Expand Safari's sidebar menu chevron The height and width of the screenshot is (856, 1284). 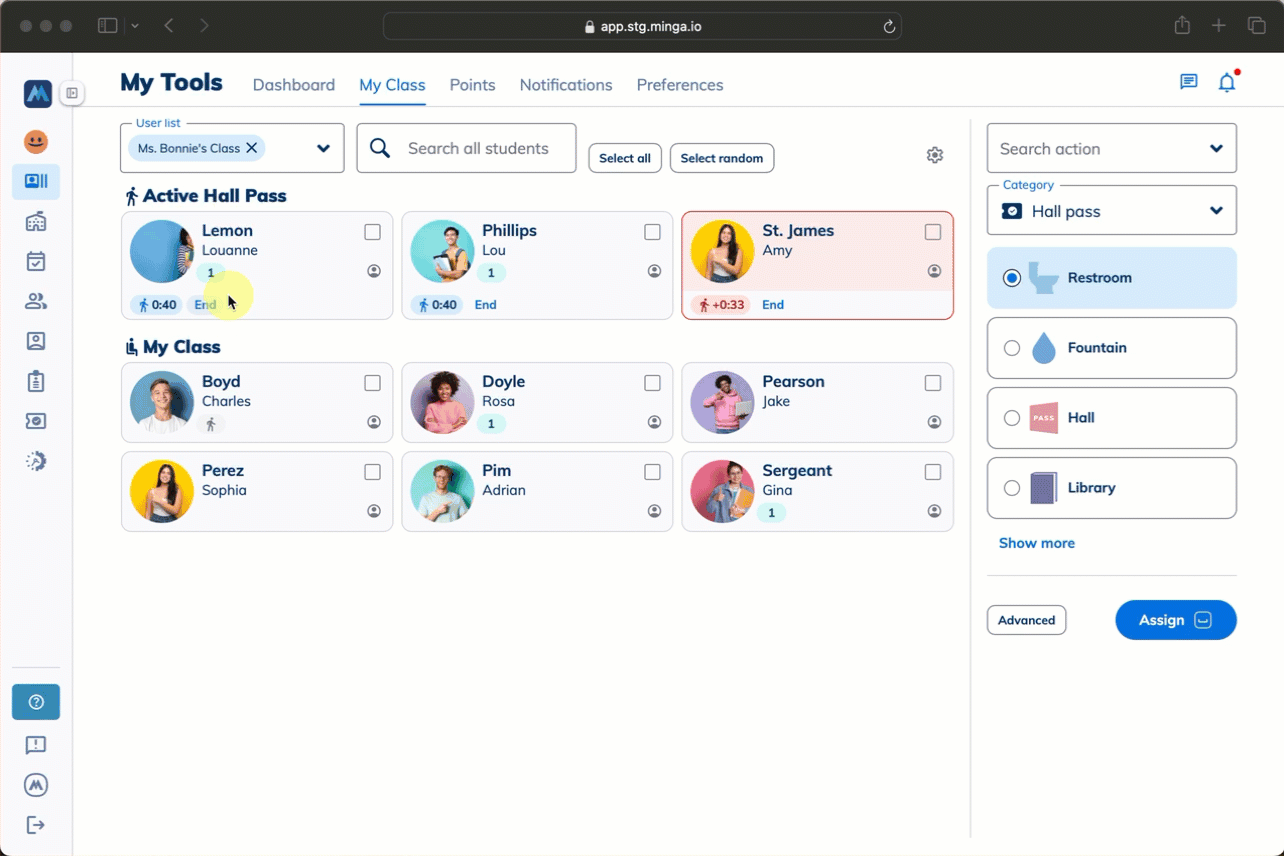(135, 26)
